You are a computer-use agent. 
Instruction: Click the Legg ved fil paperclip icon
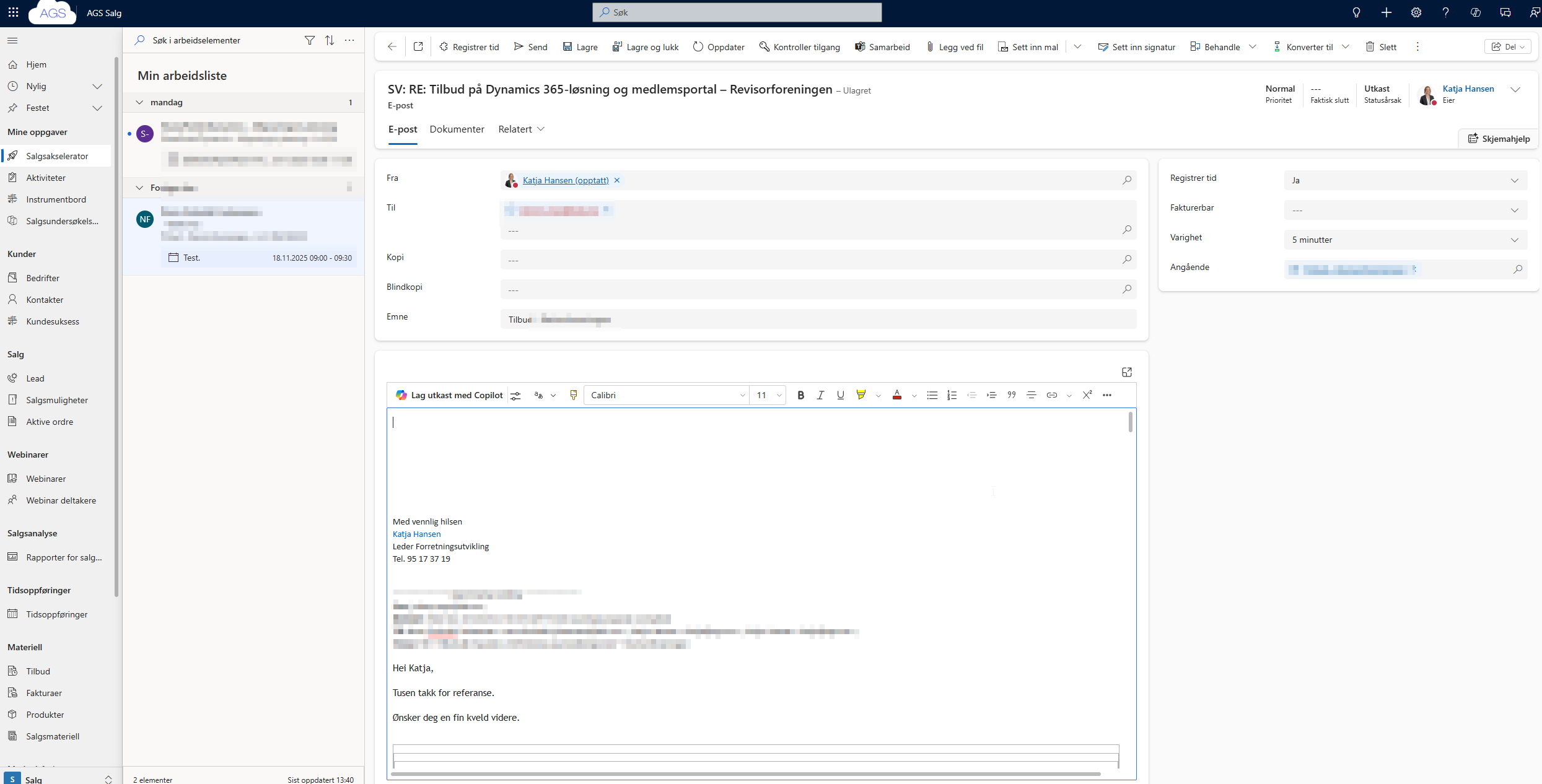(929, 47)
